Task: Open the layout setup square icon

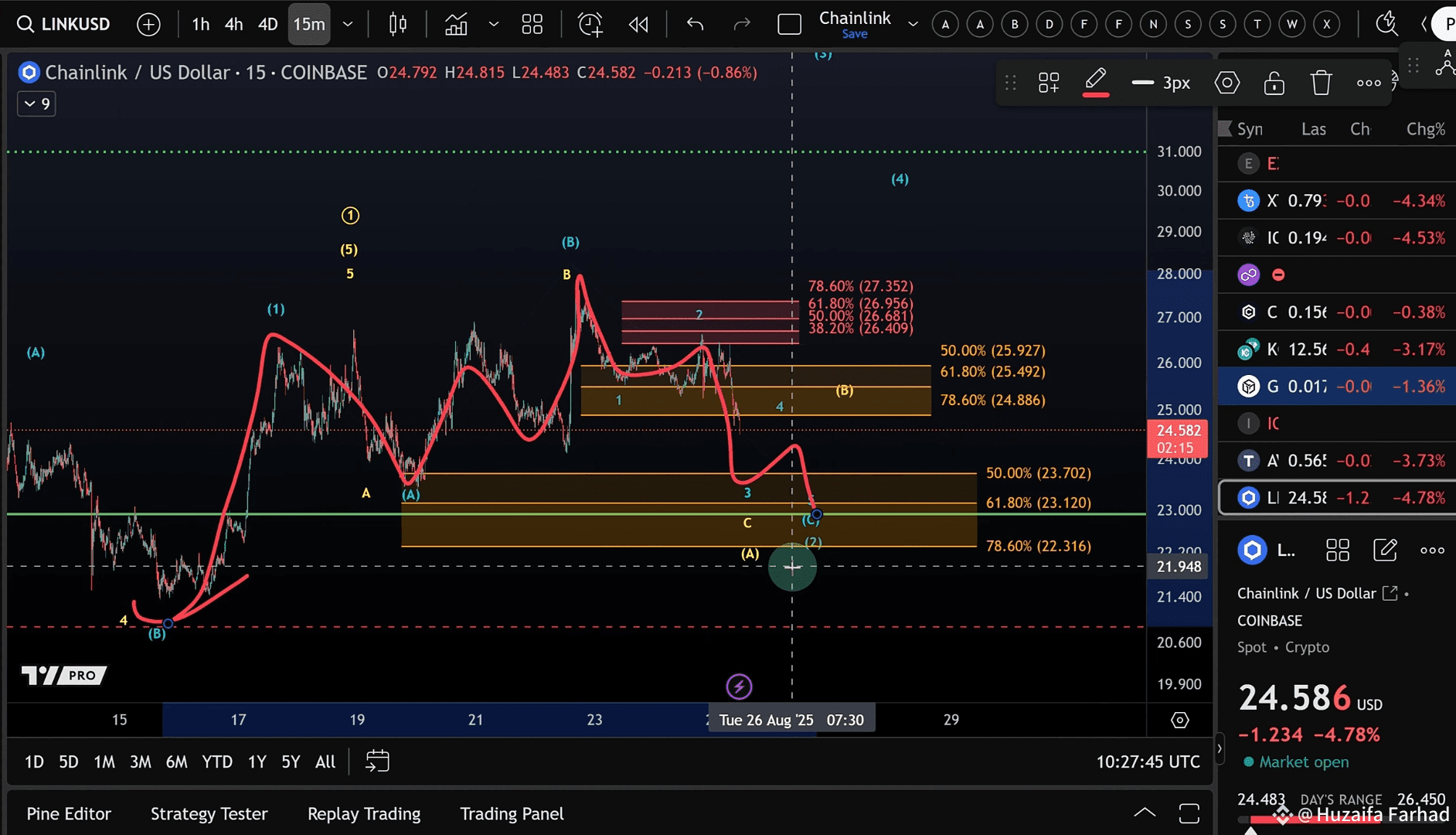Action: [x=789, y=24]
